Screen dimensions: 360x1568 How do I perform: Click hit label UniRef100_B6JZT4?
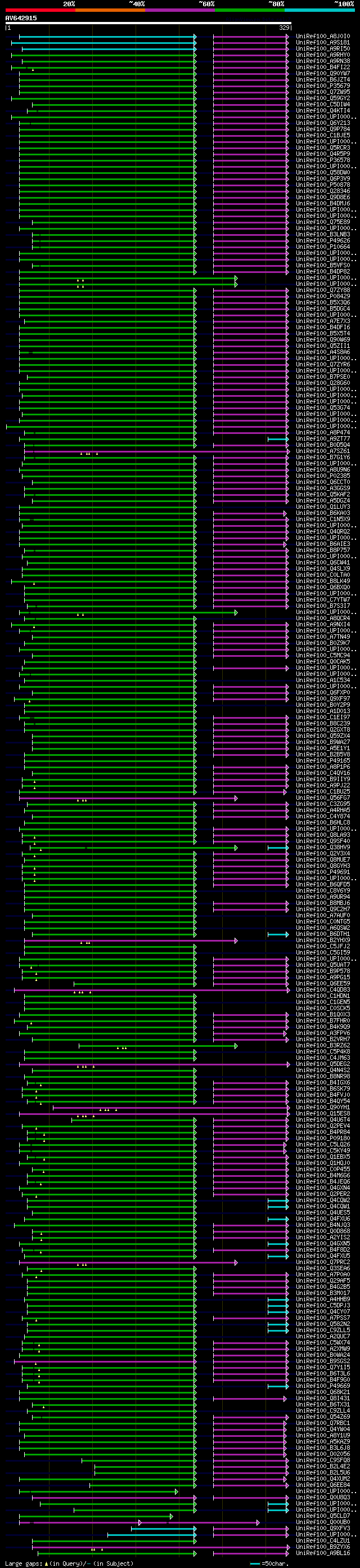coord(323,80)
